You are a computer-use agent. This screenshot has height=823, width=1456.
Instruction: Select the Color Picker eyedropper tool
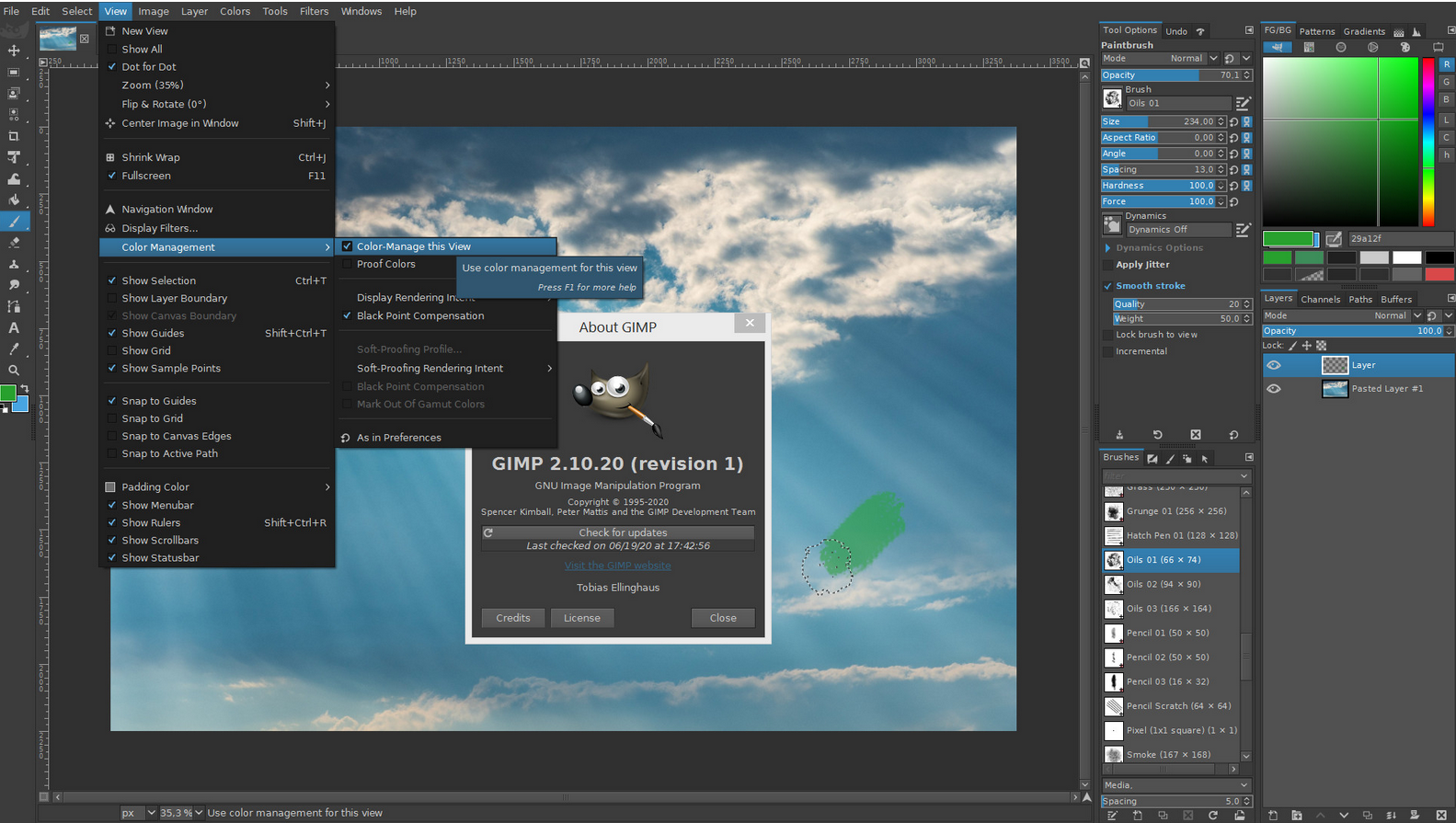coord(14,349)
